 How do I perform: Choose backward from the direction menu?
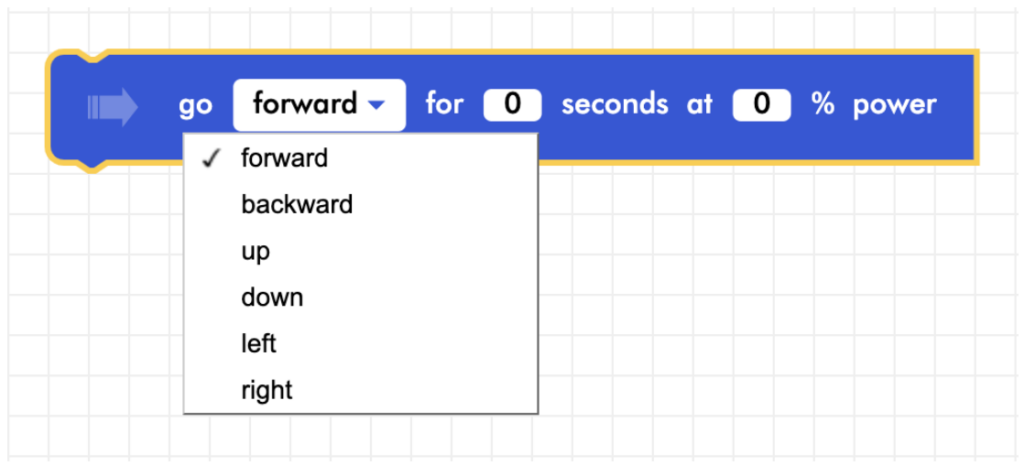click(x=296, y=205)
